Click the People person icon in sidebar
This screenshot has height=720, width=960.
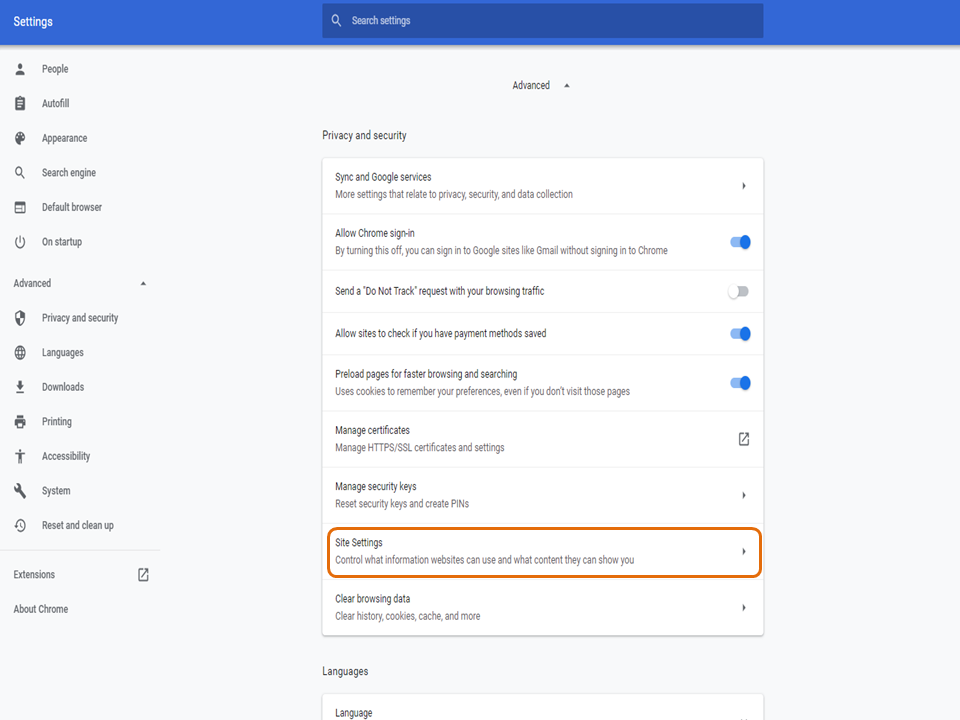point(20,69)
